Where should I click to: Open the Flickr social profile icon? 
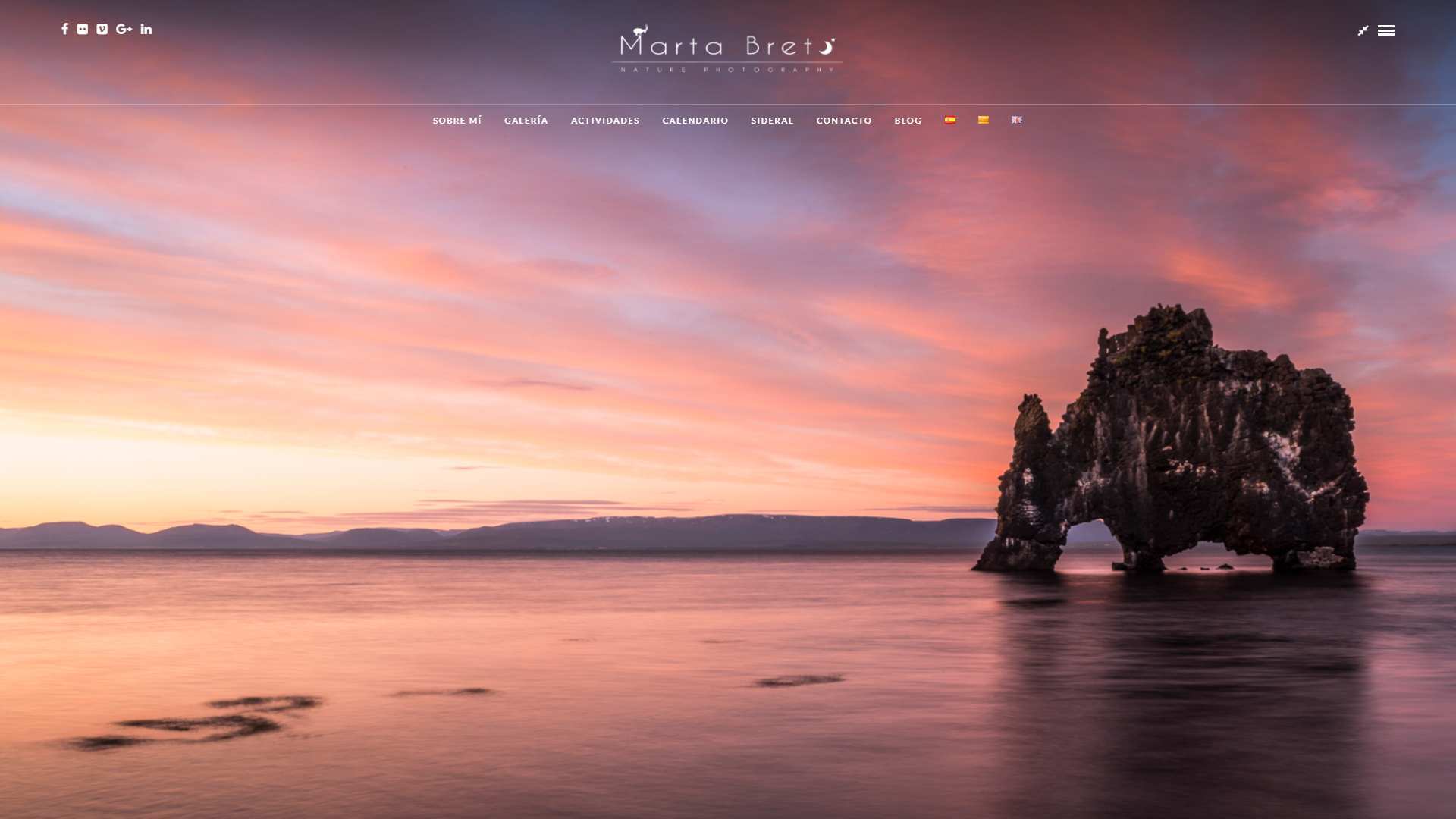click(83, 29)
